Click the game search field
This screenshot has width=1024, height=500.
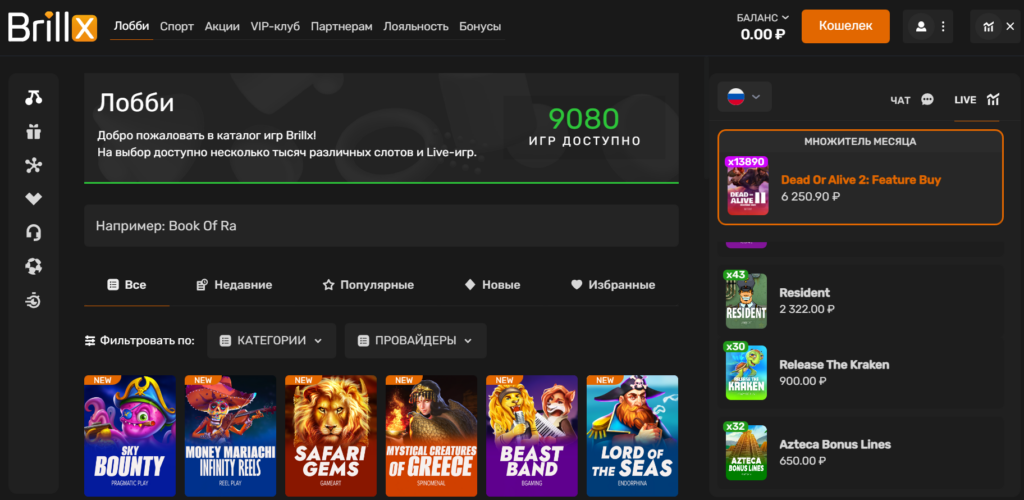[x=381, y=227]
